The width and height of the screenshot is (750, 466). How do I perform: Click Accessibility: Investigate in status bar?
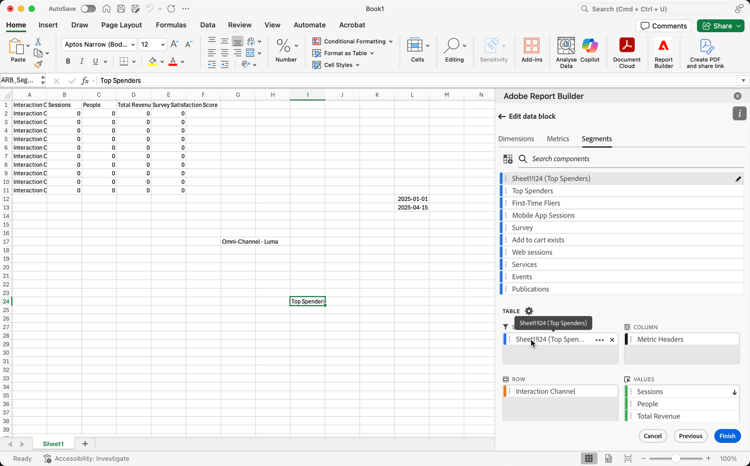(x=86, y=458)
